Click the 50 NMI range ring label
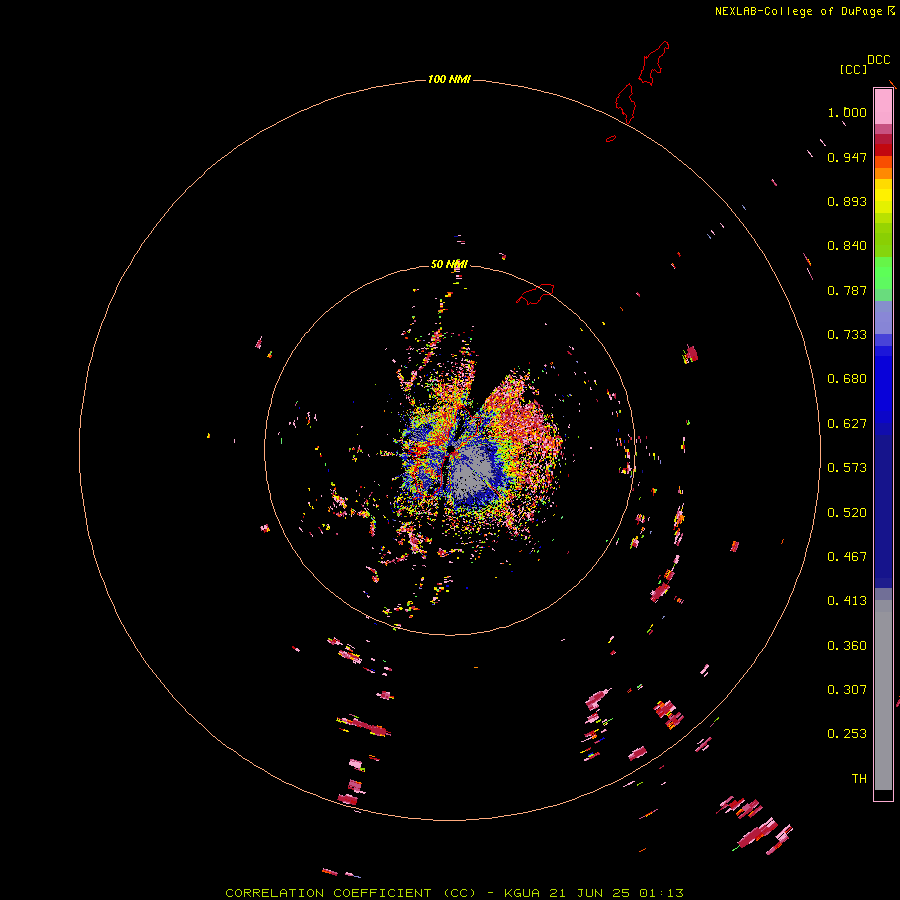The height and width of the screenshot is (900, 900). pos(449,264)
